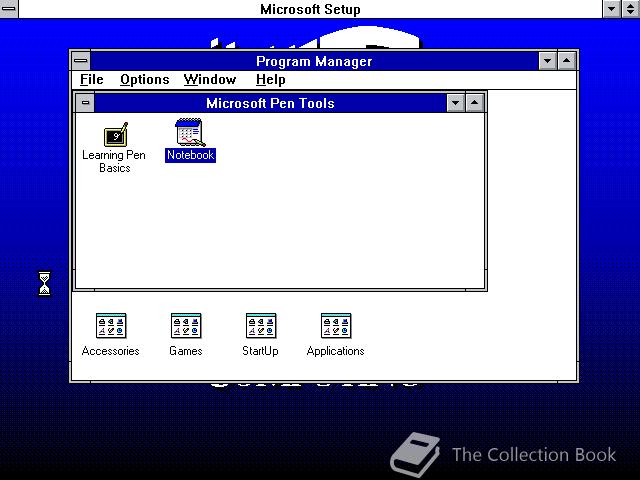
Task: Open the Help menu
Action: [x=270, y=80]
